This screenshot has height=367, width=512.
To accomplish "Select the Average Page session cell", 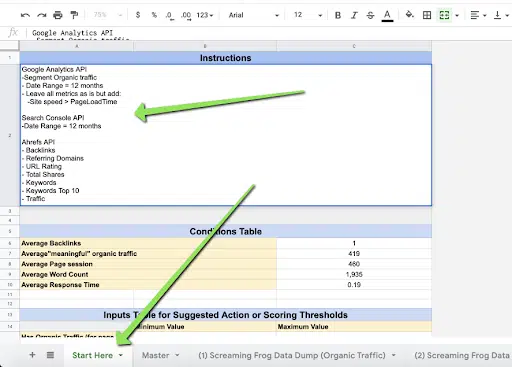I will point(148,264).
